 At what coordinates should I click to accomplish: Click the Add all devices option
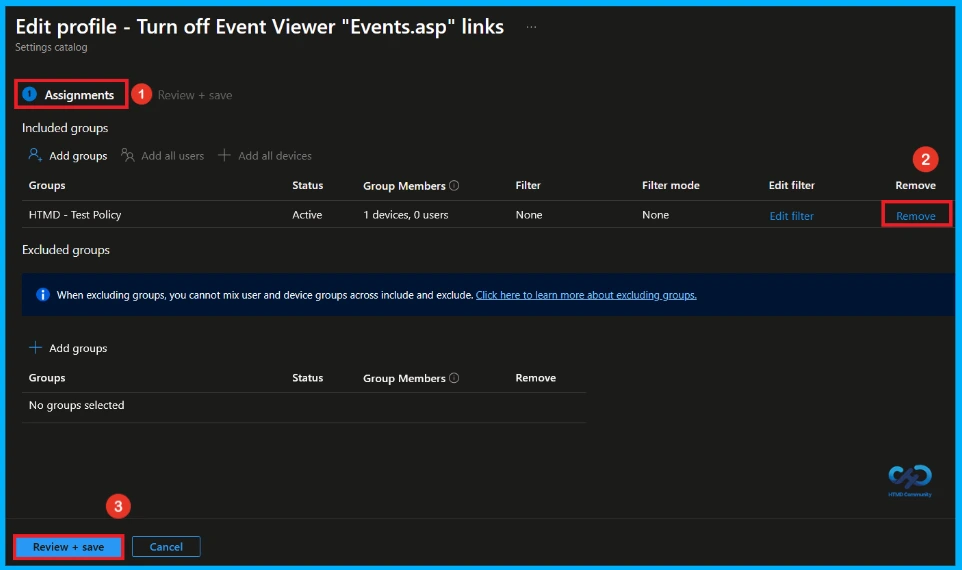264,155
